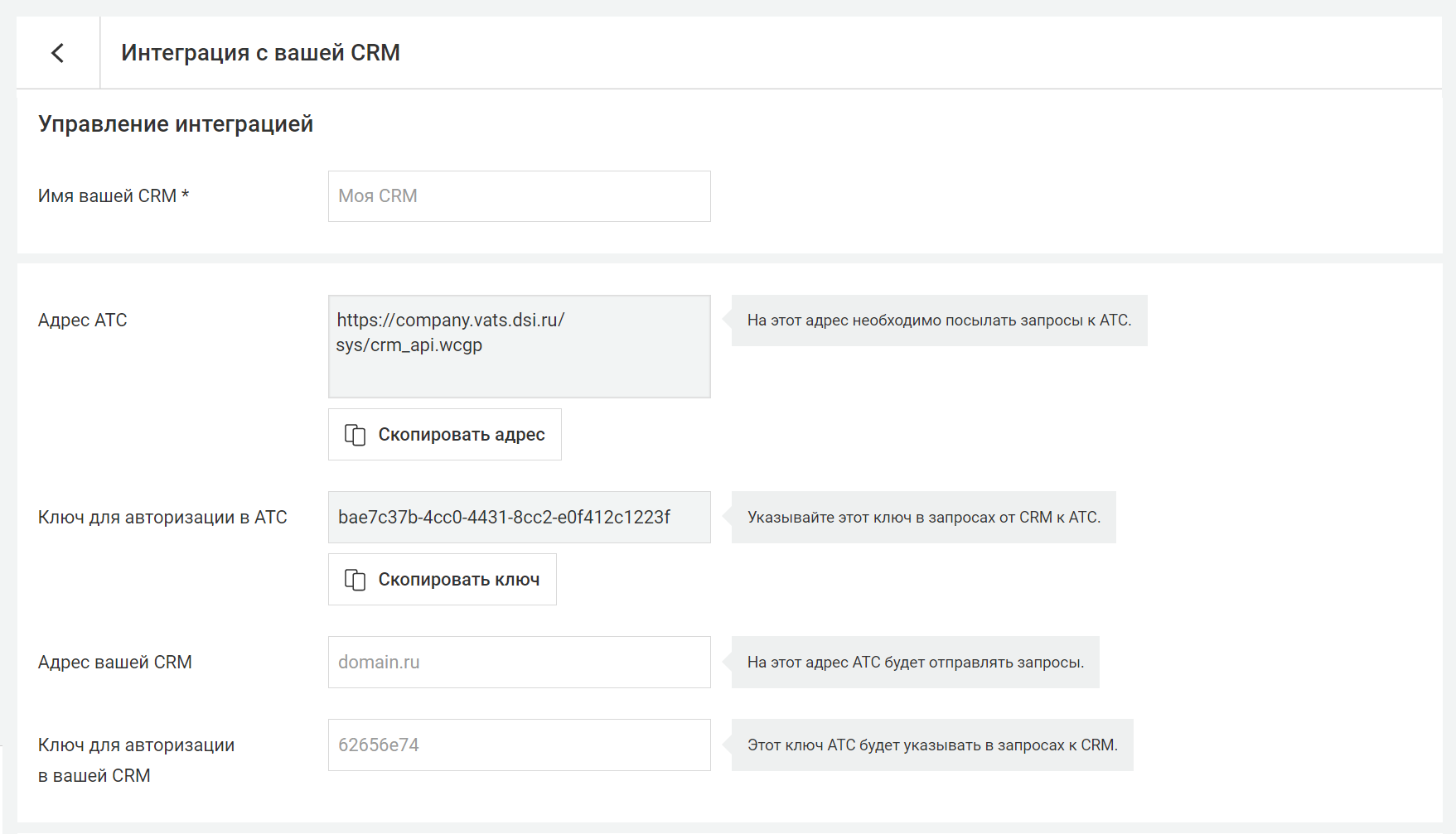This screenshot has width=1456, height=834.
Task: Click the copy icon beside 'Скопировать ключ'
Action: pyautogui.click(x=355, y=580)
